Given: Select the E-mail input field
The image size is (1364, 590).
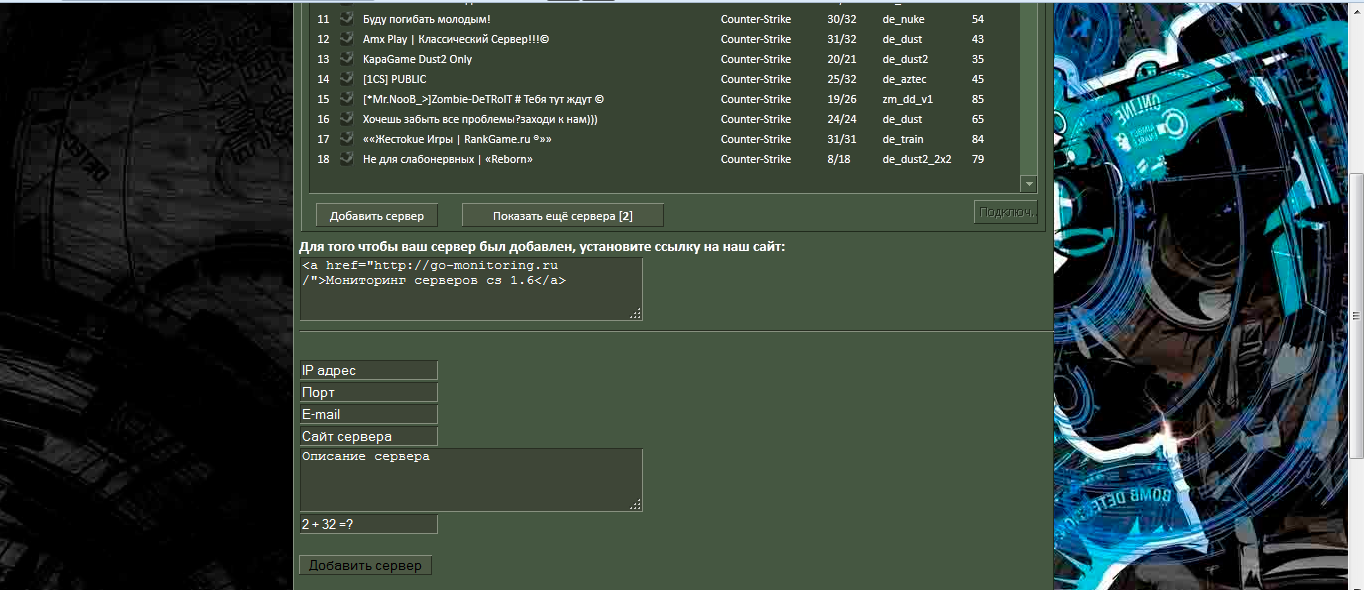Looking at the screenshot, I should 369,414.
